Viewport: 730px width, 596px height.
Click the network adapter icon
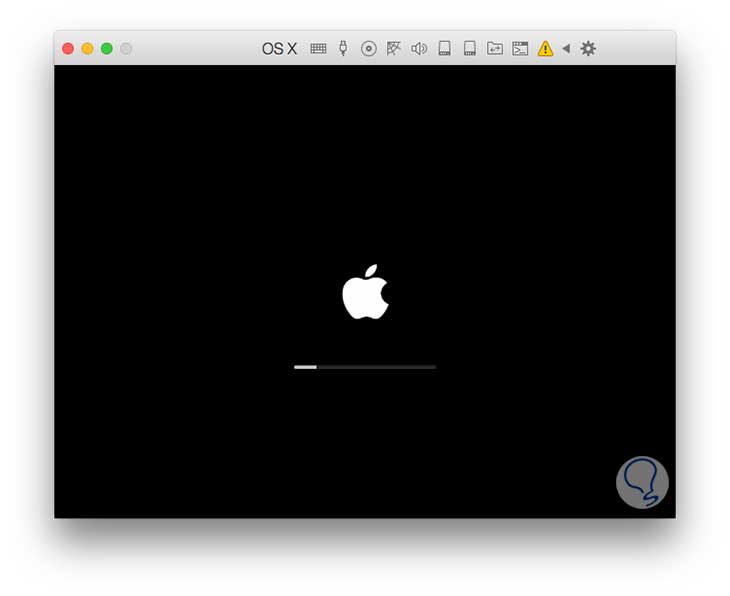pyautogui.click(x=393, y=48)
